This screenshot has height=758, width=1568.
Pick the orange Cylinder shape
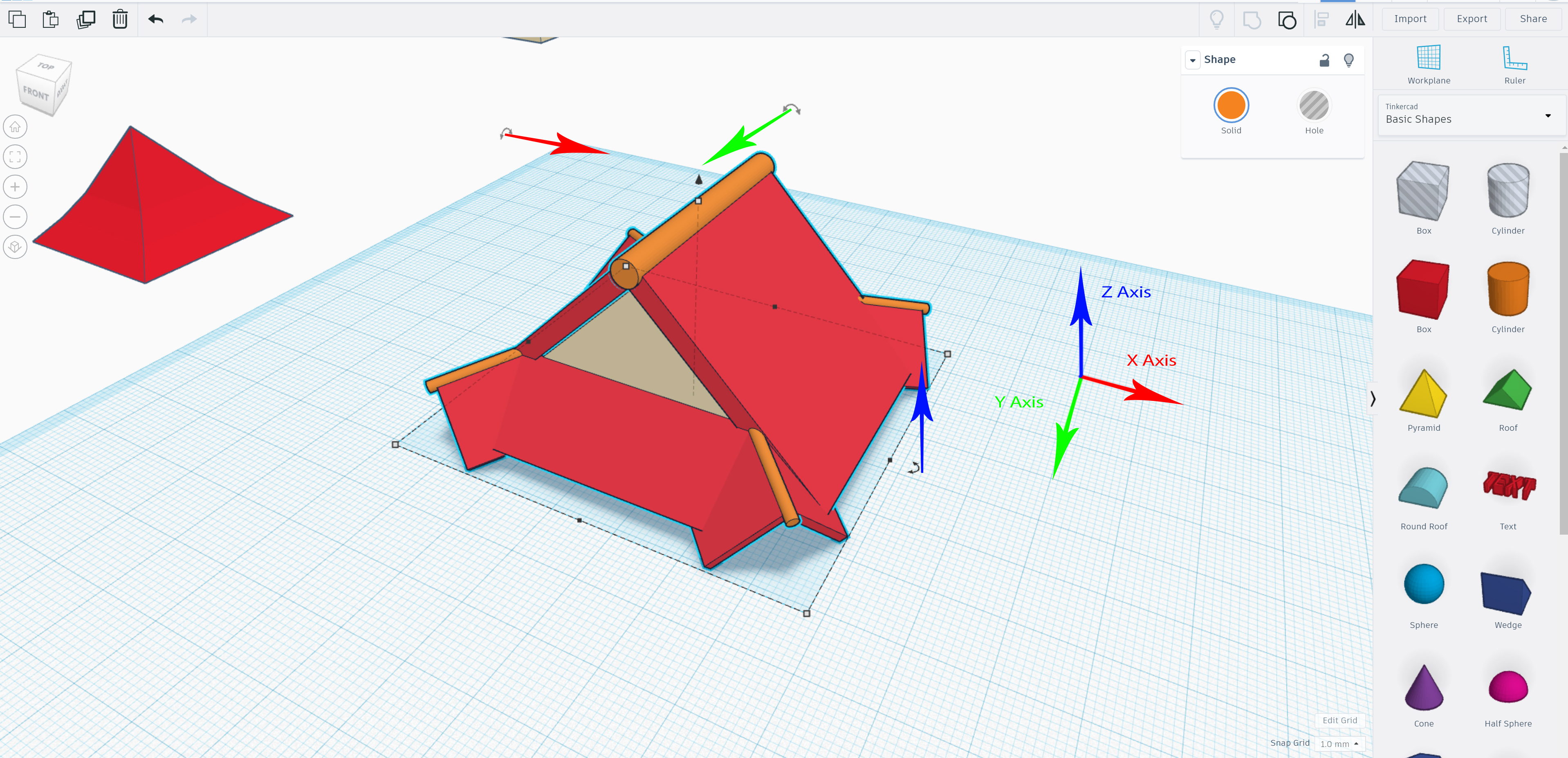(1508, 289)
